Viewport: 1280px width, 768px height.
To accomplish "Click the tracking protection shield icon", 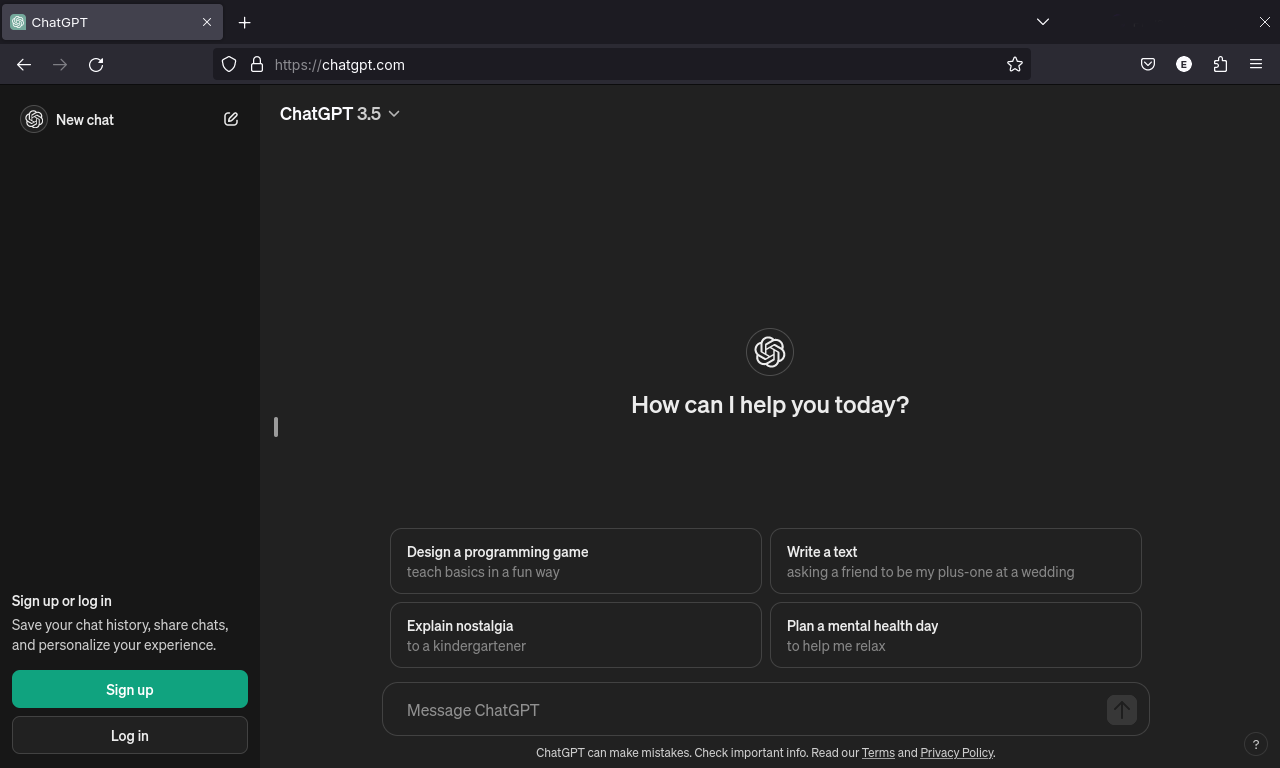I will (x=229, y=64).
